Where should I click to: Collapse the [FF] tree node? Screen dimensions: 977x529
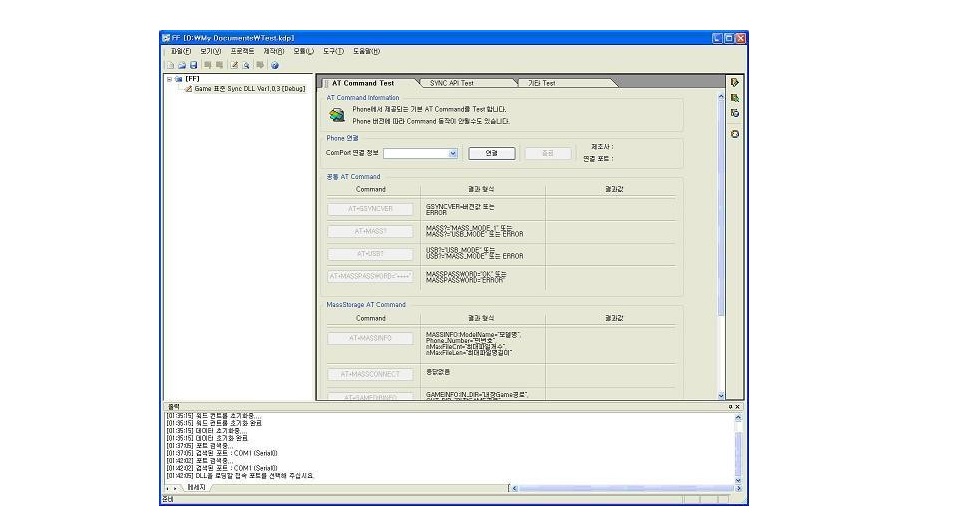(169, 79)
